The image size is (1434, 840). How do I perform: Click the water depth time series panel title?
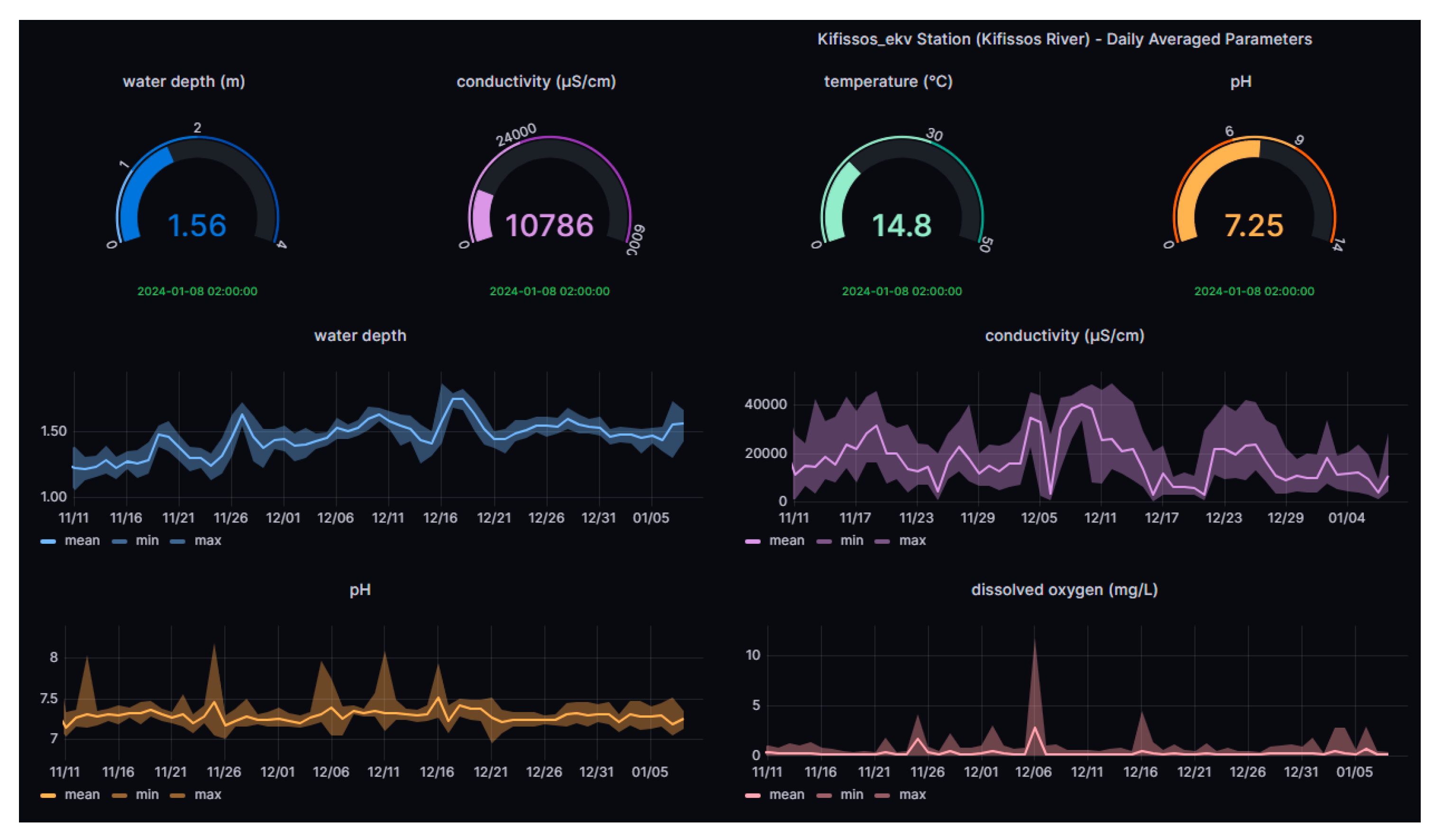(x=360, y=336)
